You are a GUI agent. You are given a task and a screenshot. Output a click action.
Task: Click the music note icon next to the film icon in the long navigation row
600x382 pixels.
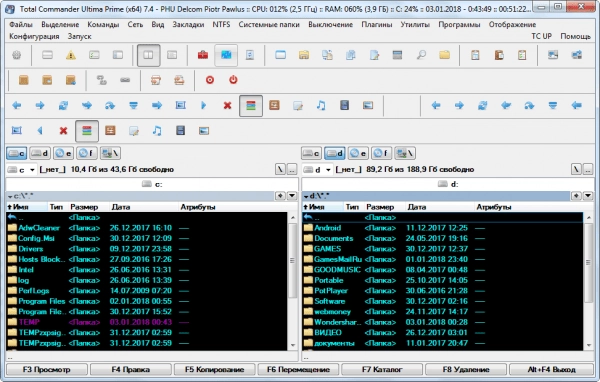(321, 105)
